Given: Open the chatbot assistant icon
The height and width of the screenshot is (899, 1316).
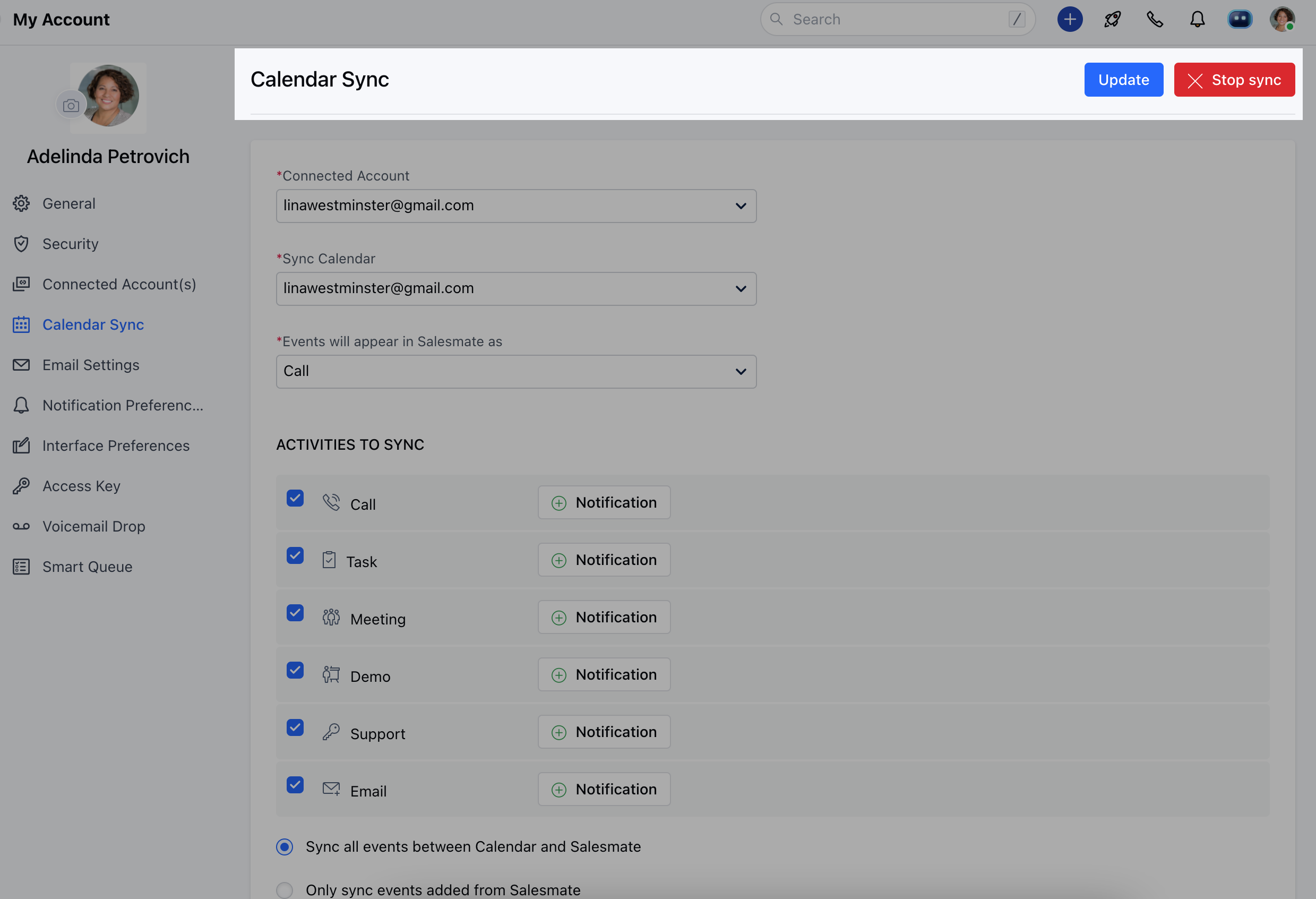Looking at the screenshot, I should click(1240, 19).
